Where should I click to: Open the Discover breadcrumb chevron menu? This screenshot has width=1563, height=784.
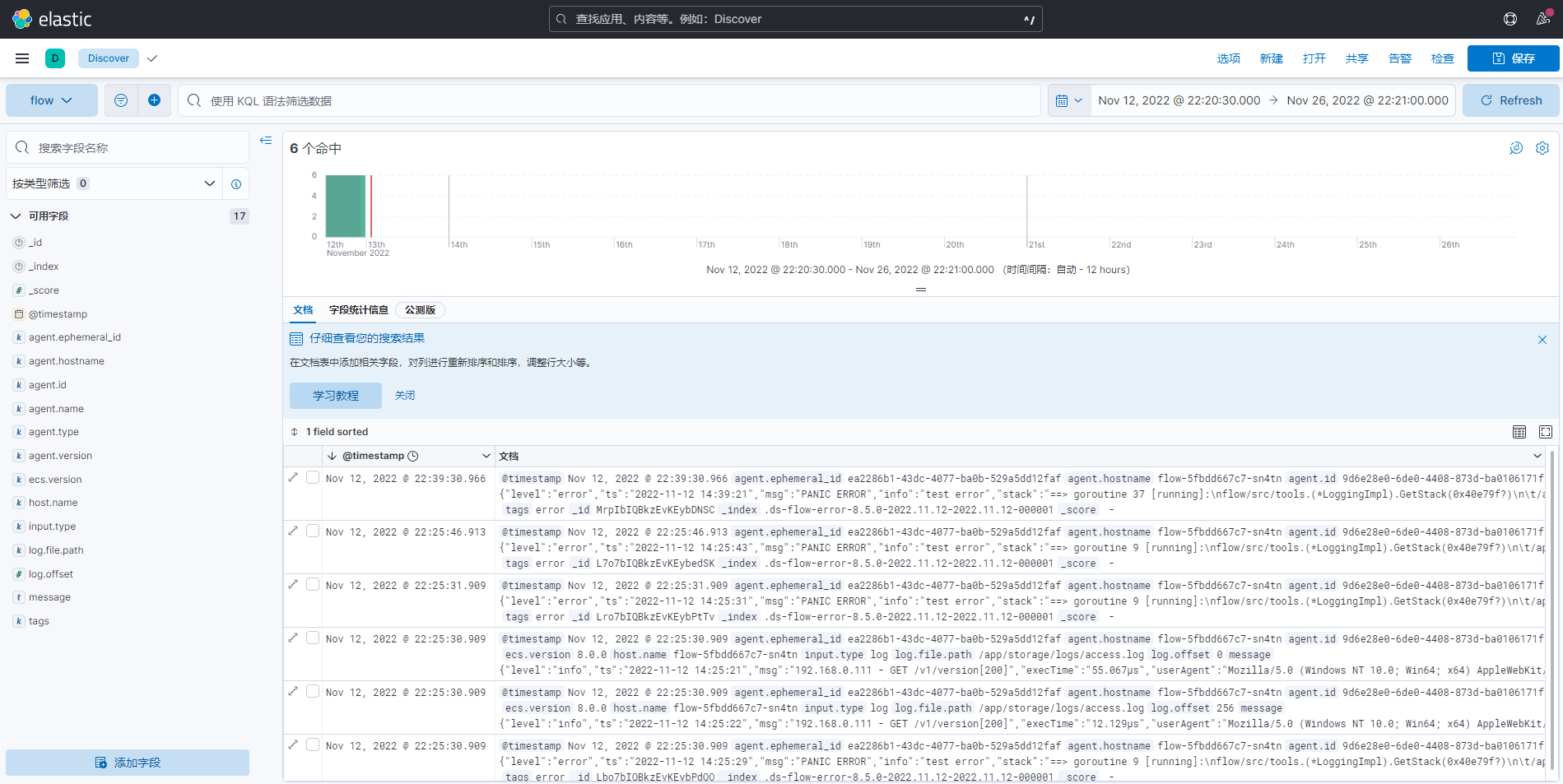(152, 58)
